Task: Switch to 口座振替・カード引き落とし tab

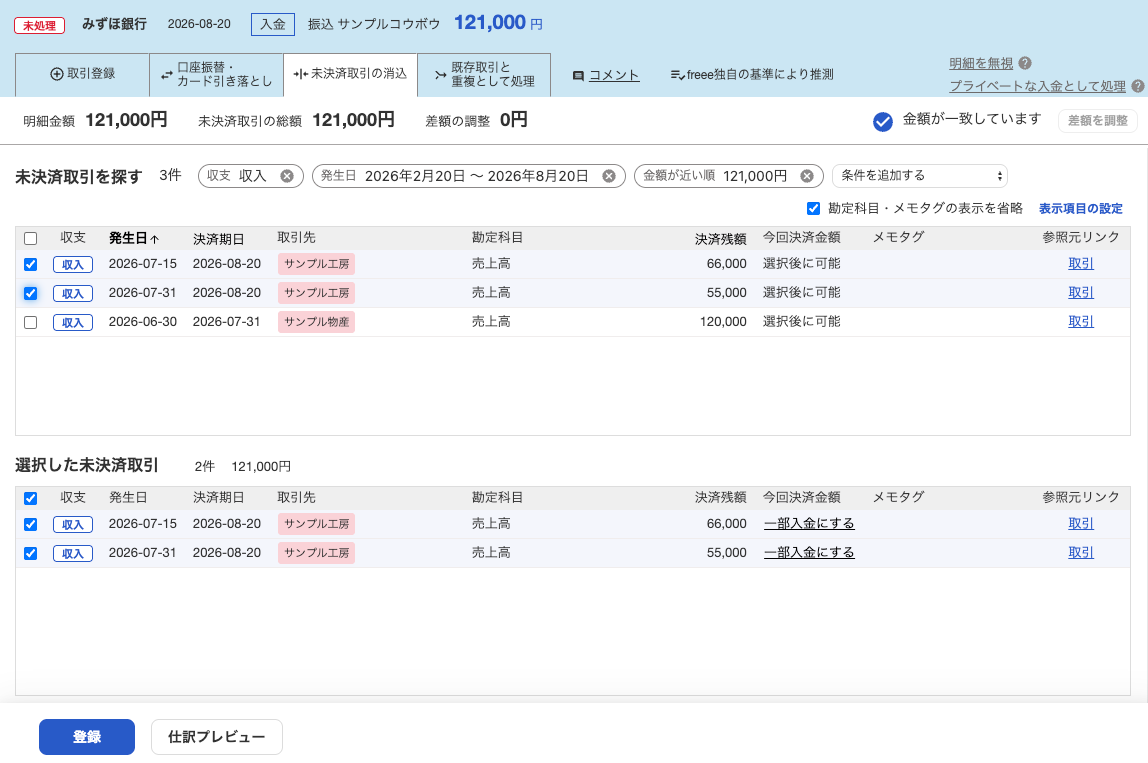Action: pyautogui.click(x=216, y=74)
